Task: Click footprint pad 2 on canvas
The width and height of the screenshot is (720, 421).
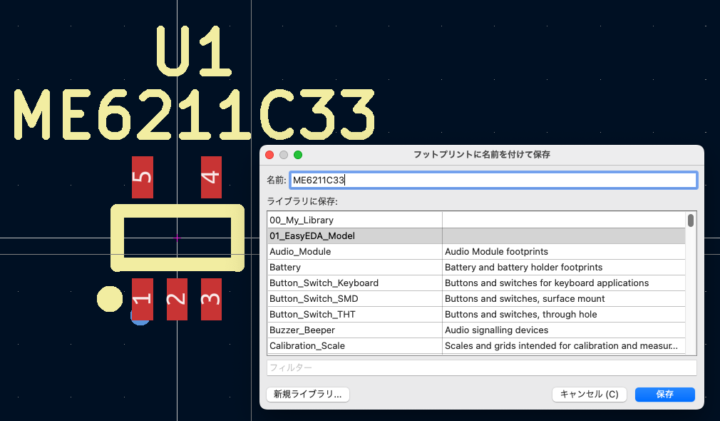Action: coord(176,299)
